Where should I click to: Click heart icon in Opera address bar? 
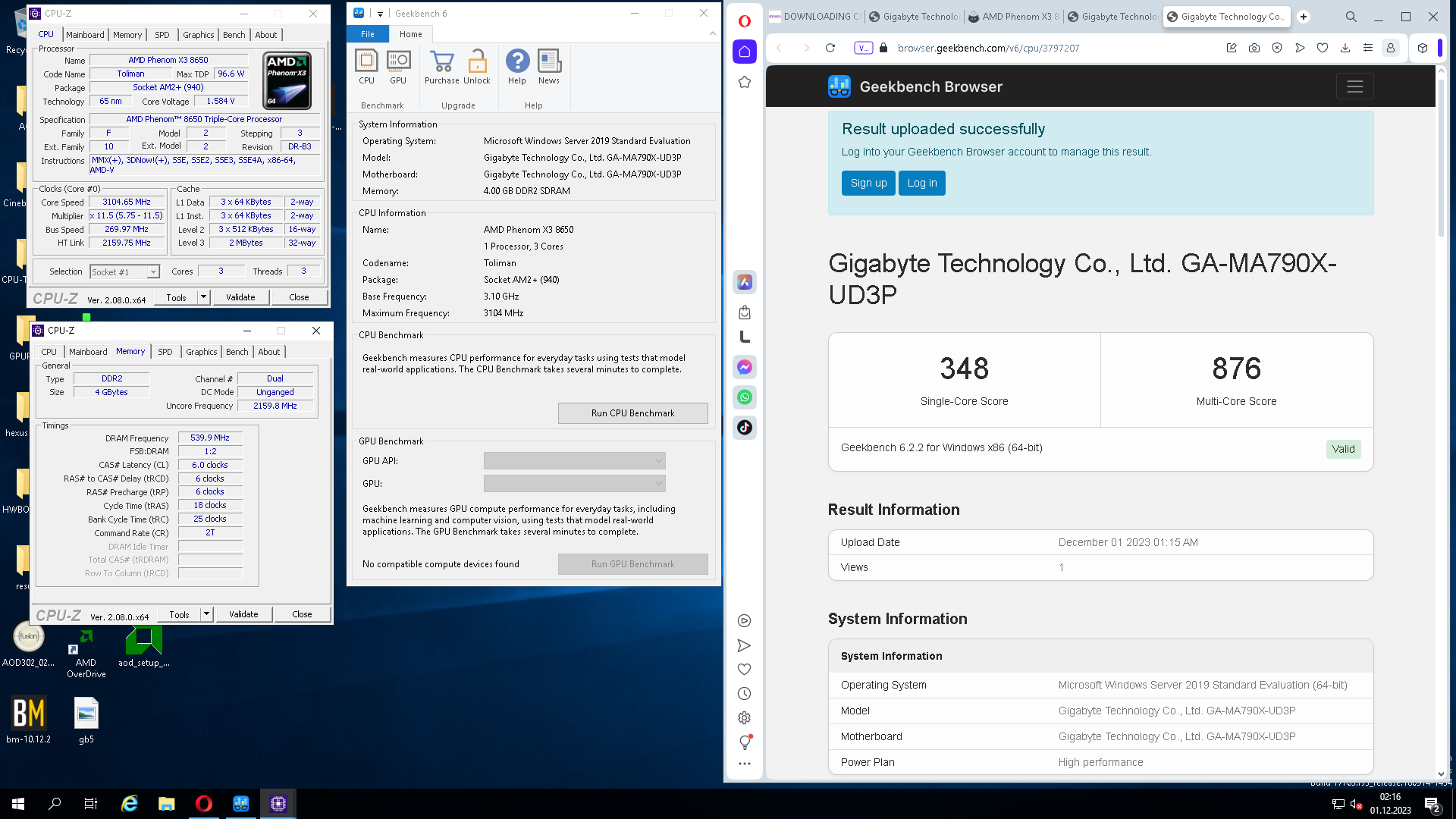[x=1323, y=48]
